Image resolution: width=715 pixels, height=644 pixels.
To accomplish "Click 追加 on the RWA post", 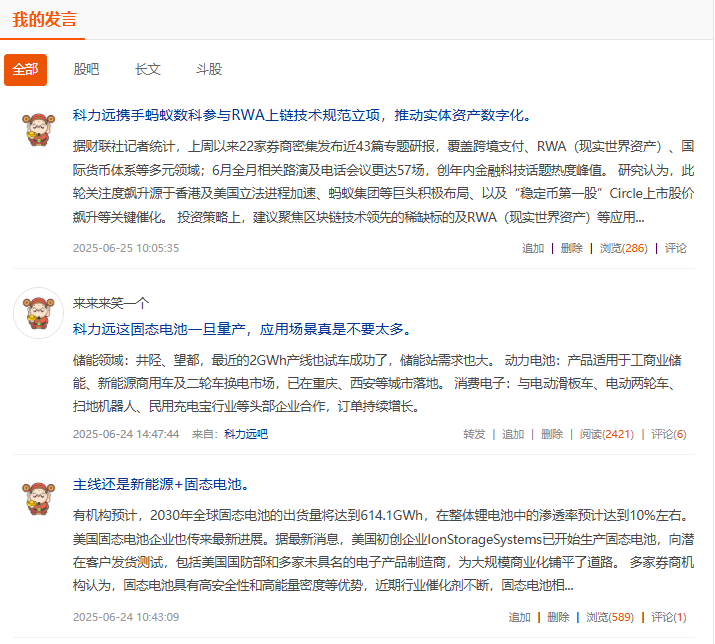I will 533,249.
